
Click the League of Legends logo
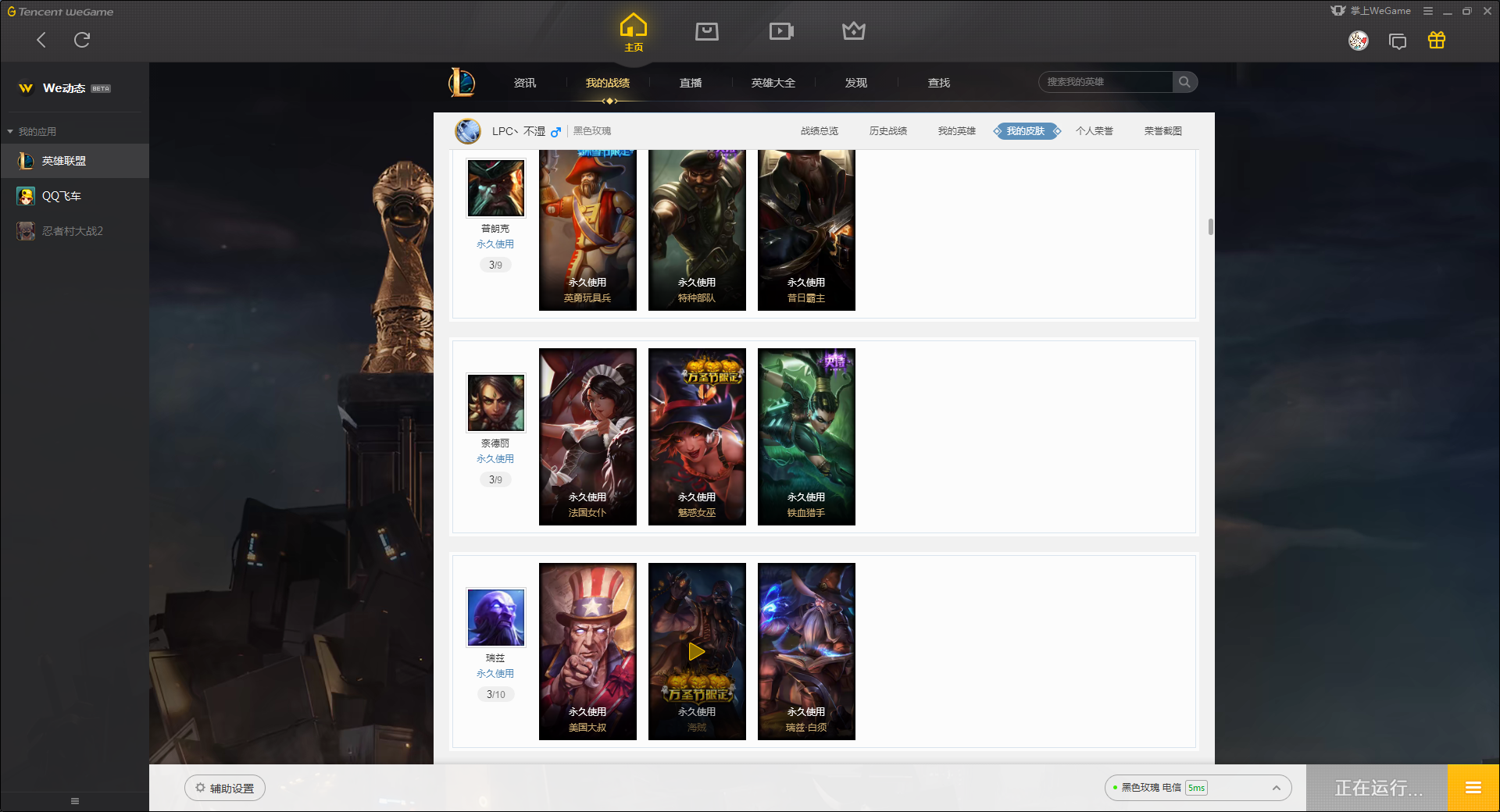(462, 82)
